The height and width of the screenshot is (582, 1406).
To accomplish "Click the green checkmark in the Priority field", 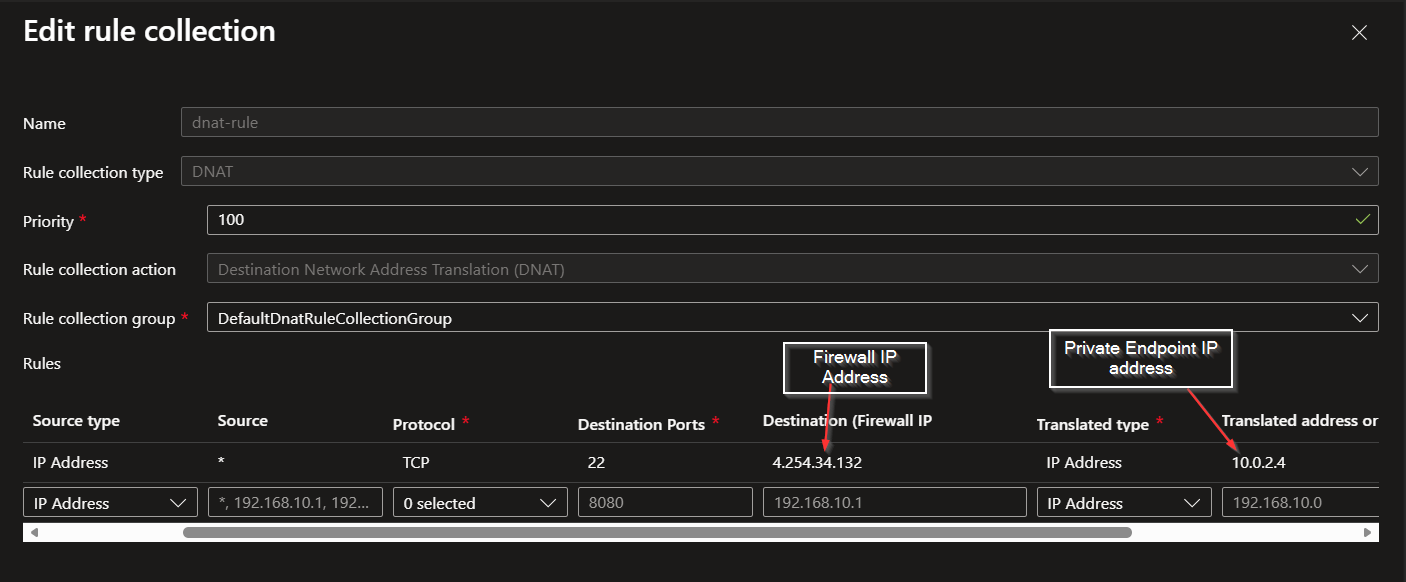I will pyautogui.click(x=1362, y=220).
